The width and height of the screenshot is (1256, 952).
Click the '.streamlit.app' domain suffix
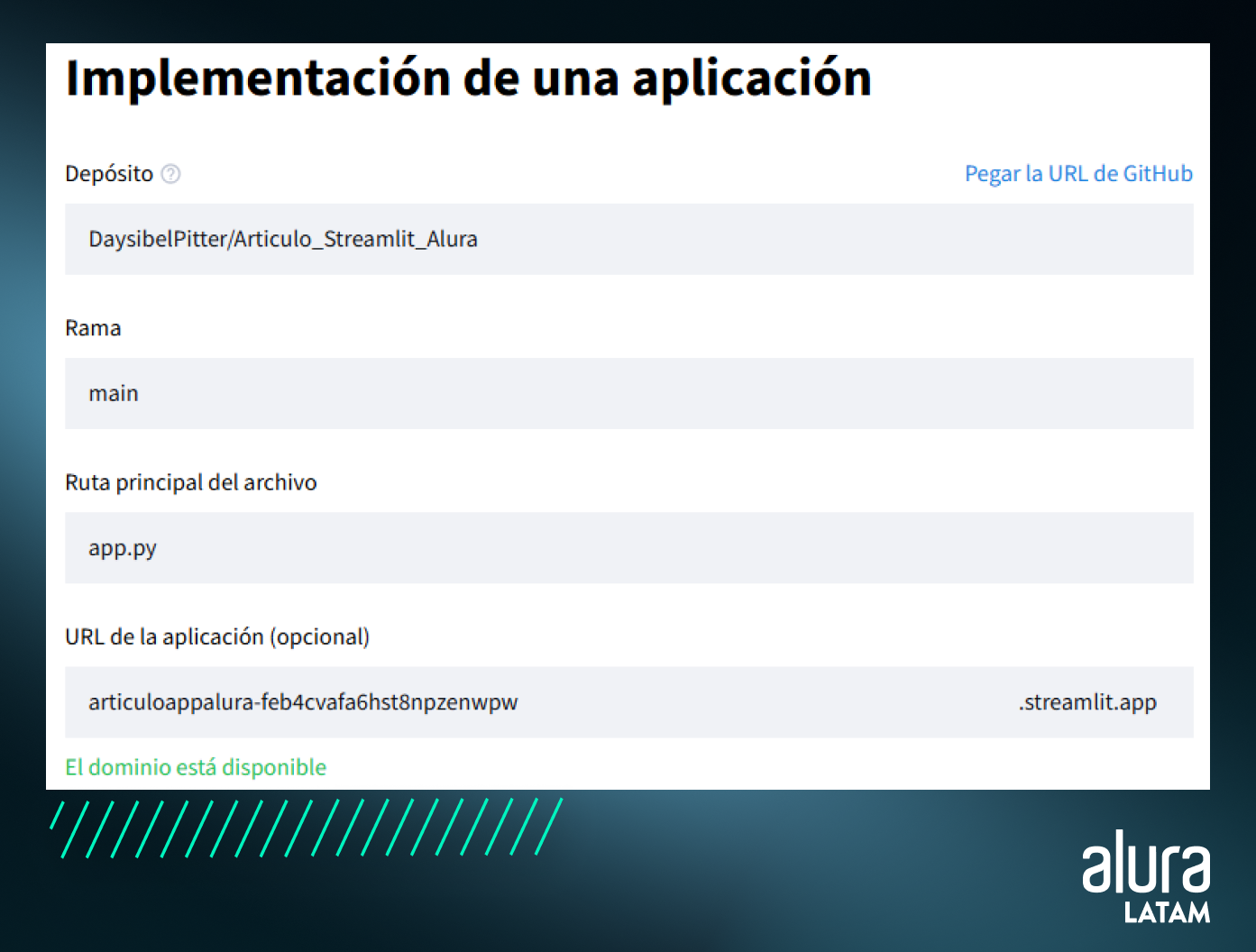(1087, 702)
